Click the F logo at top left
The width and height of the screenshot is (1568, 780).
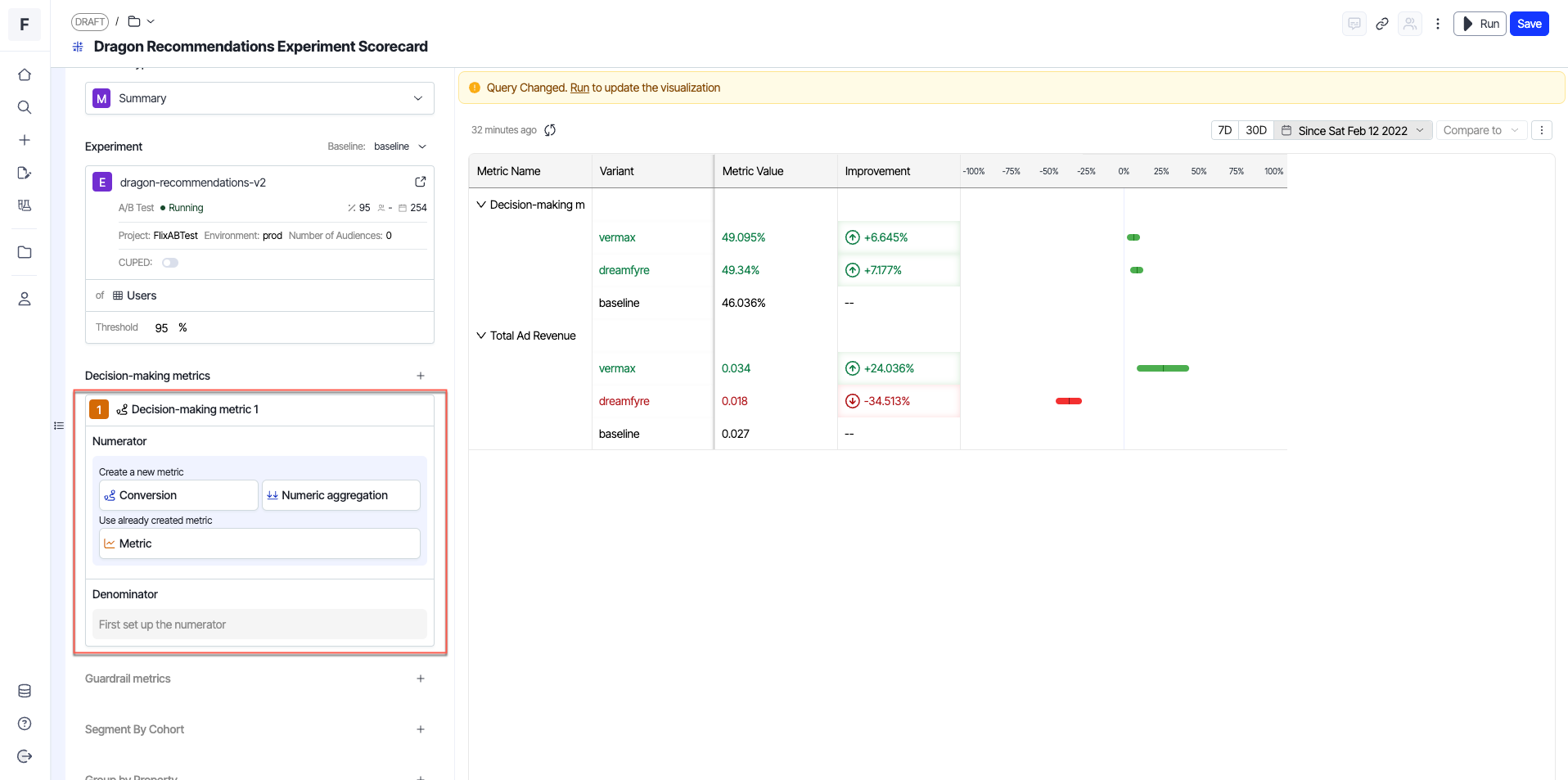[25, 25]
